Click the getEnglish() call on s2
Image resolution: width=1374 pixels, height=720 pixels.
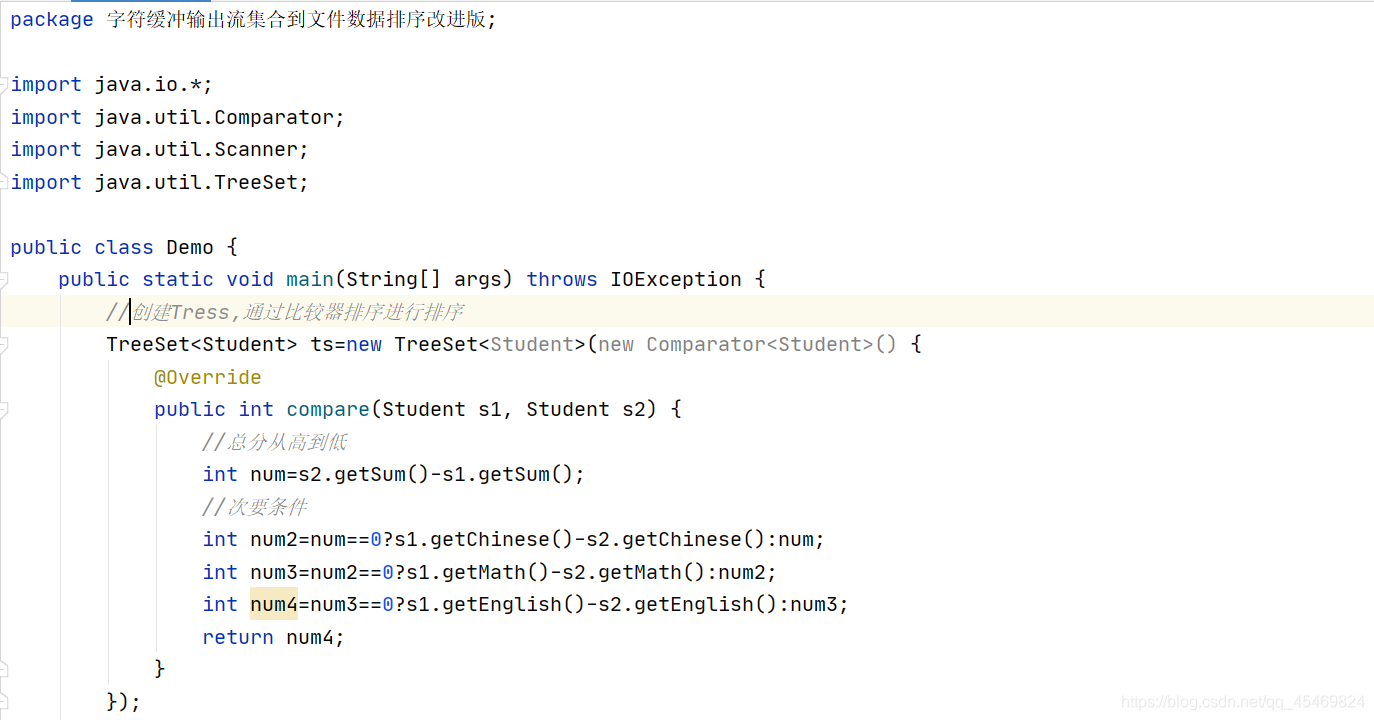tap(699, 605)
